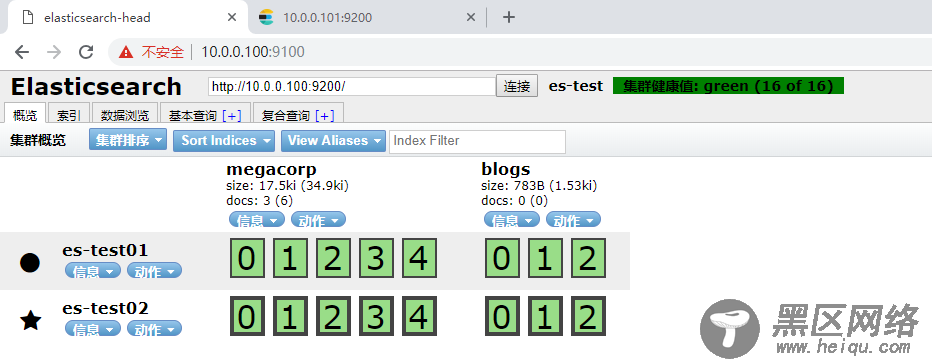Image resolution: width=932 pixels, height=364 pixels.
Task: Click the master star icon for es-test02
Action: (30, 321)
